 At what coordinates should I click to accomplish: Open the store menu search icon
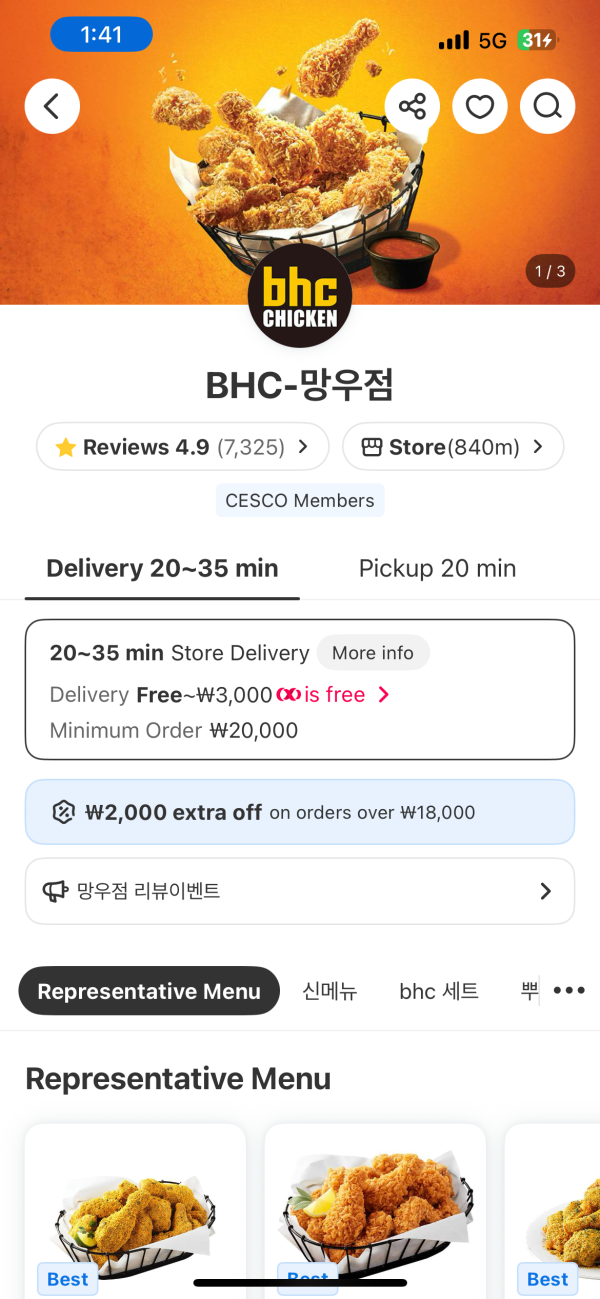click(547, 106)
